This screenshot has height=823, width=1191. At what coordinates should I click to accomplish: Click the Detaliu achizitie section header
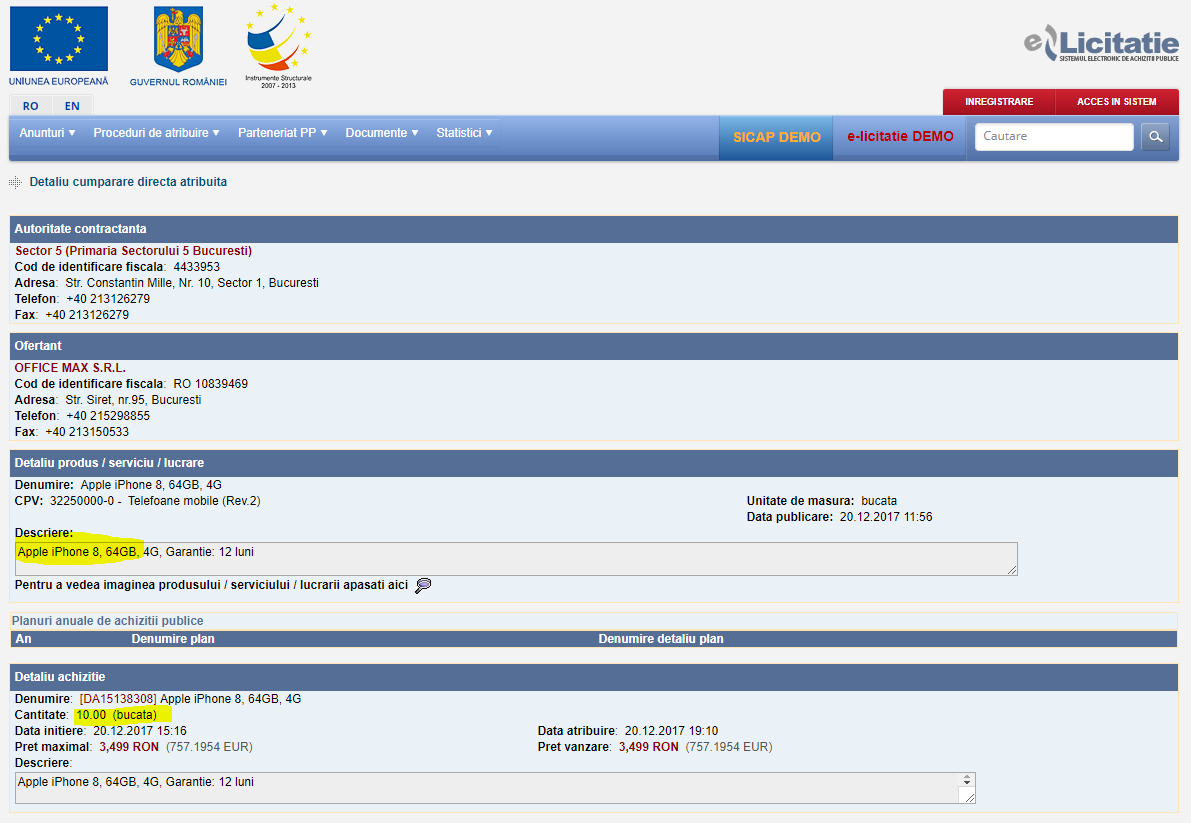click(x=594, y=677)
